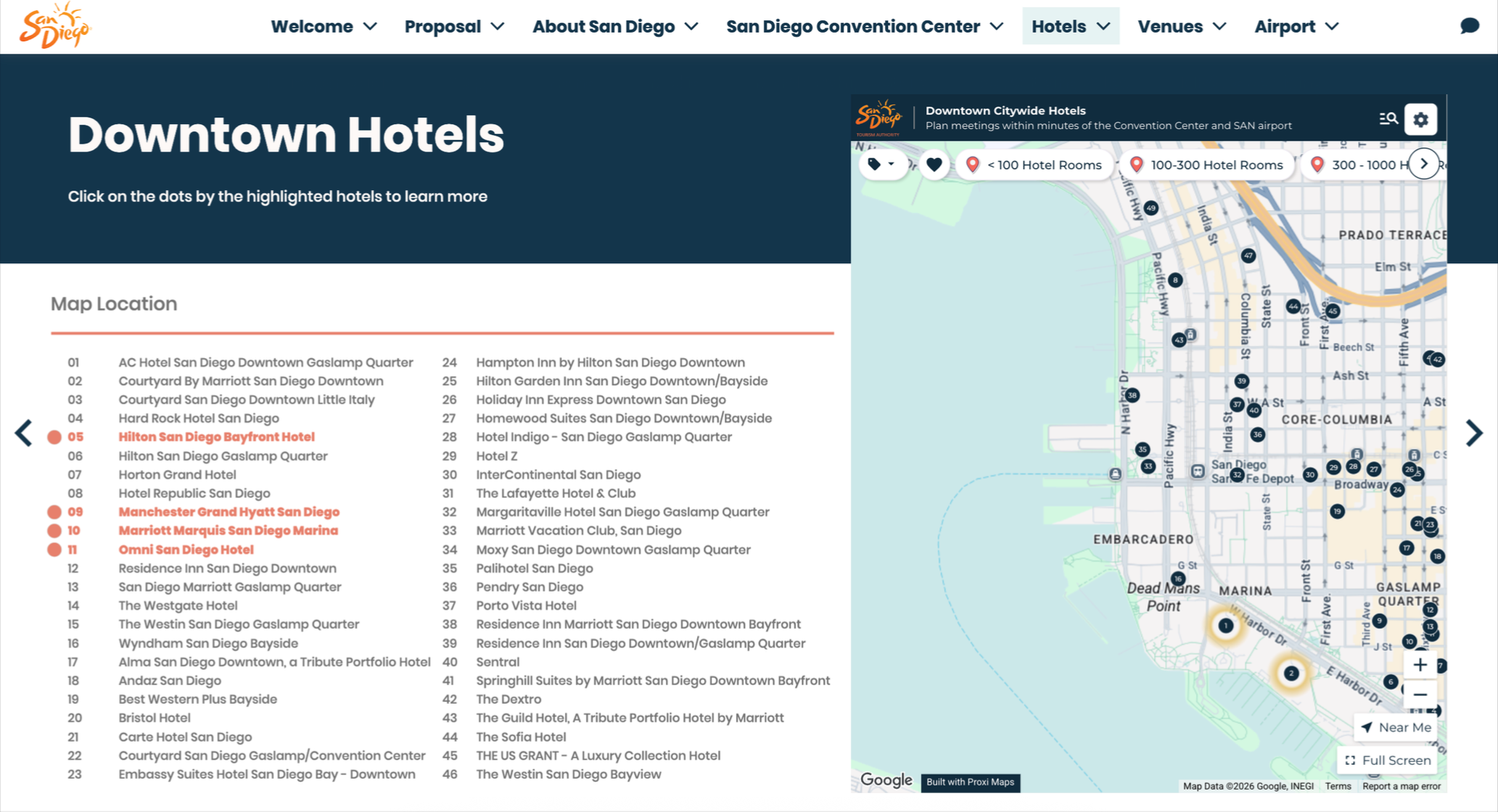
Task: Expand the Proposal menu
Action: pos(454,26)
